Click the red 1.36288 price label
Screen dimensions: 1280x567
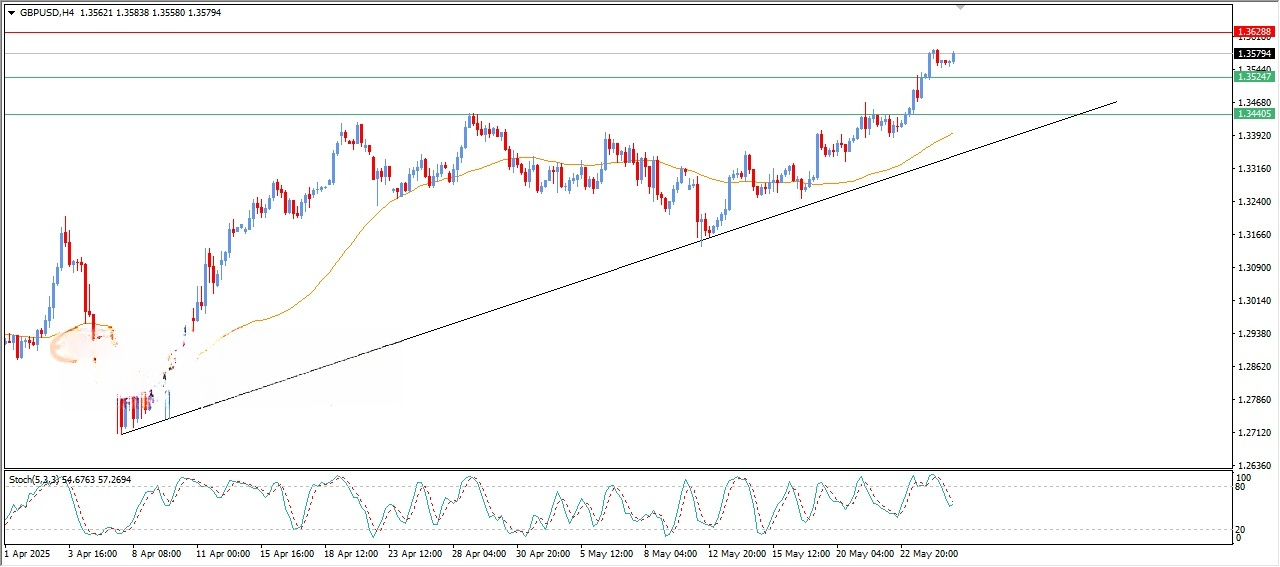1254,32
